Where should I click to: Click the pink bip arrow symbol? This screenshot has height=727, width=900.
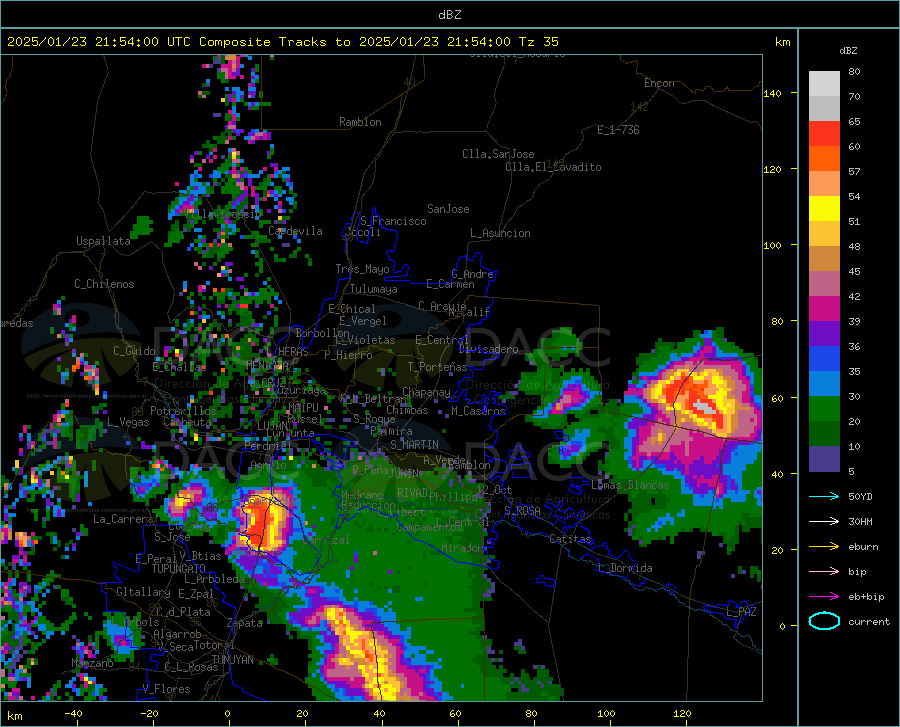(824, 572)
